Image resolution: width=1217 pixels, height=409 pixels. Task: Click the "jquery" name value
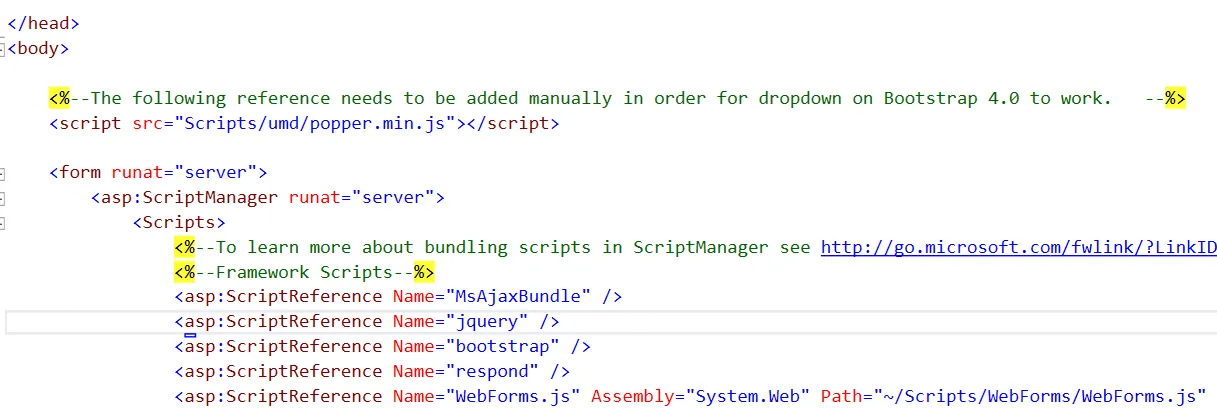coord(488,321)
